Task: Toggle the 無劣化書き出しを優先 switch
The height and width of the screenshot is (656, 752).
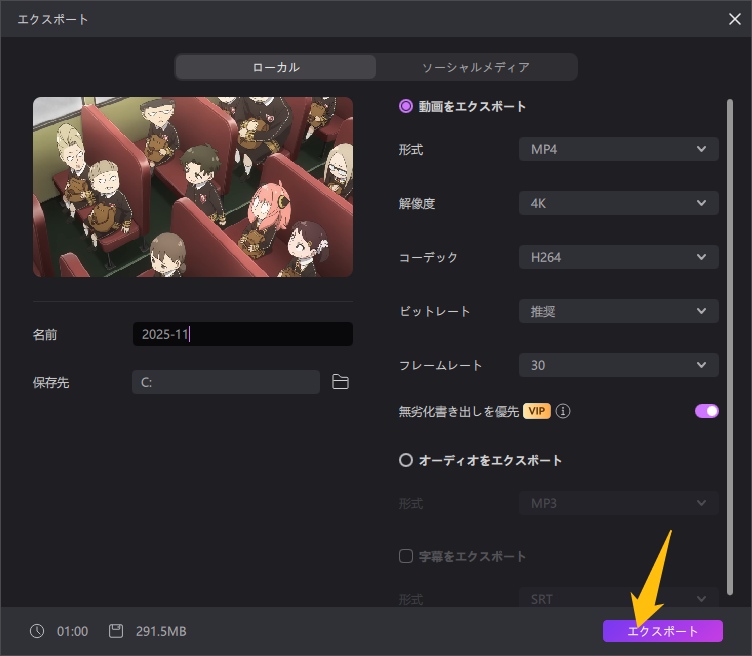Action: [x=706, y=411]
